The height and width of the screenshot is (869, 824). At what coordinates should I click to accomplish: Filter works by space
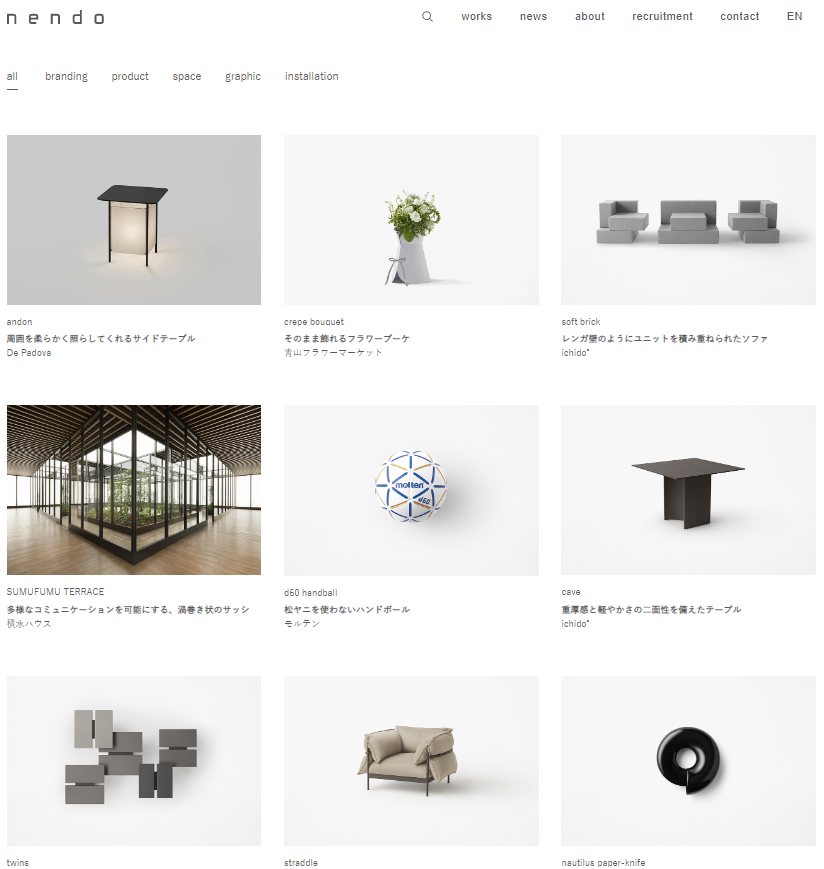click(x=187, y=76)
